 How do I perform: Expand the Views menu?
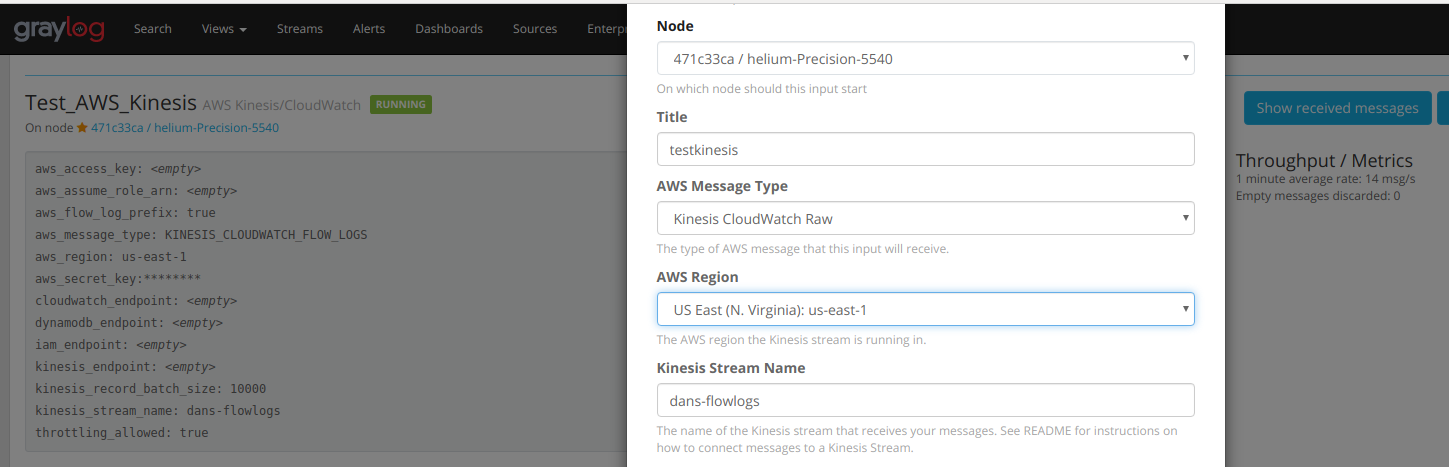tap(224, 29)
